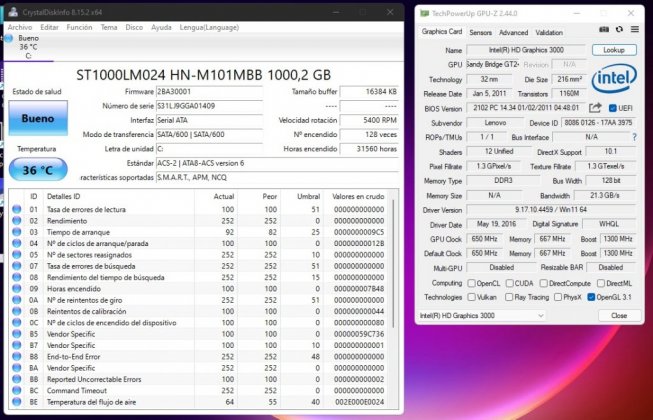The width and height of the screenshot is (653, 420).
Task: Open the GPU-Z hamburger menu icon
Action: [634, 29]
